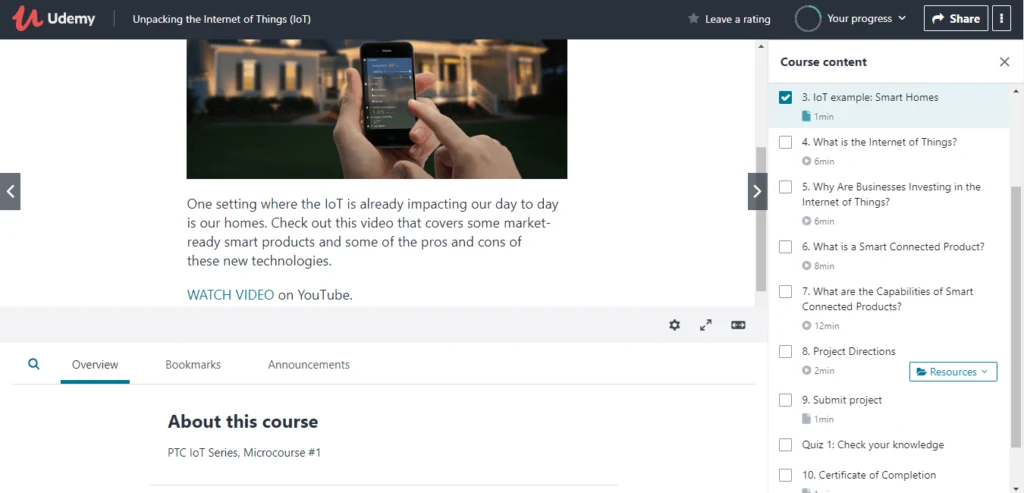Viewport: 1024px width, 493px height.
Task: Open lecture 4 What is the Internet of Things
Action: [x=879, y=142]
